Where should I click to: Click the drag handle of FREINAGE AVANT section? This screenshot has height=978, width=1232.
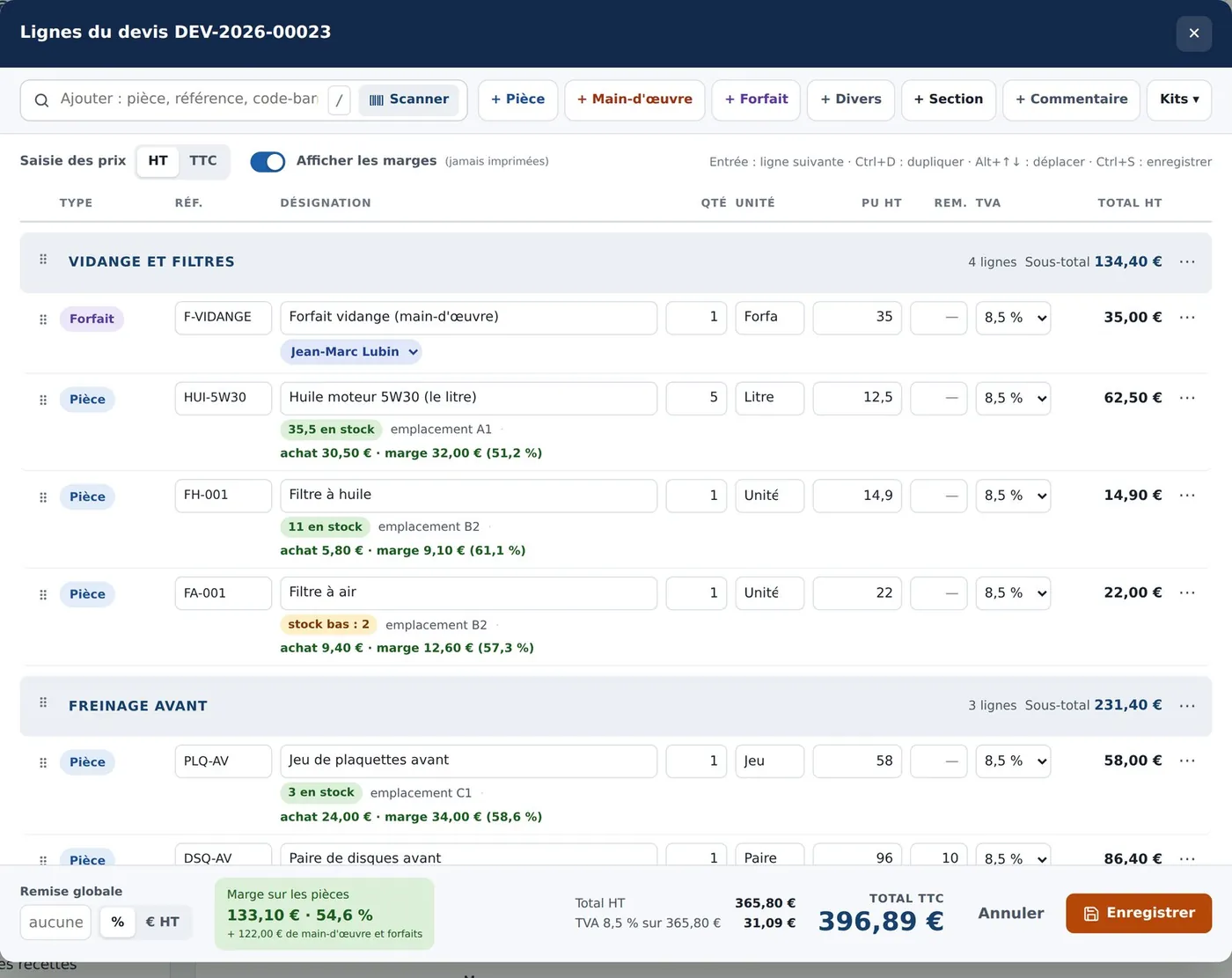43,703
